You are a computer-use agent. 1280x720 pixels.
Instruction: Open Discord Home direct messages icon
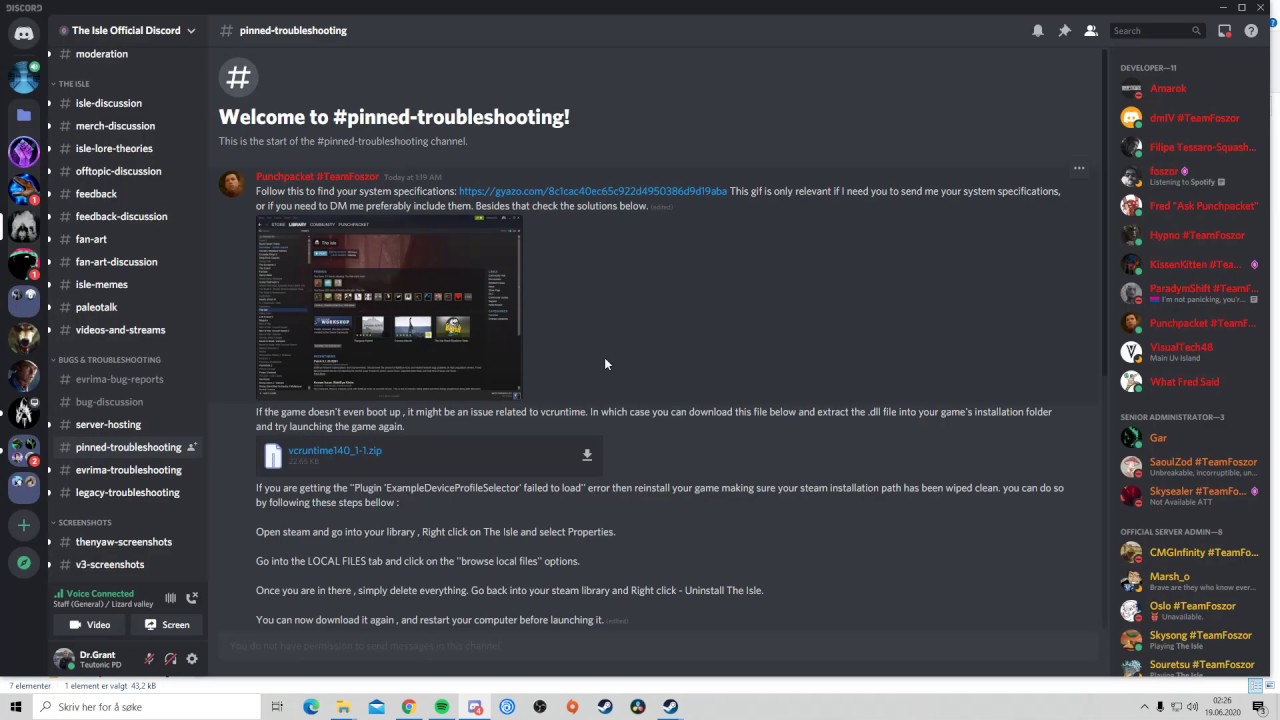24,33
